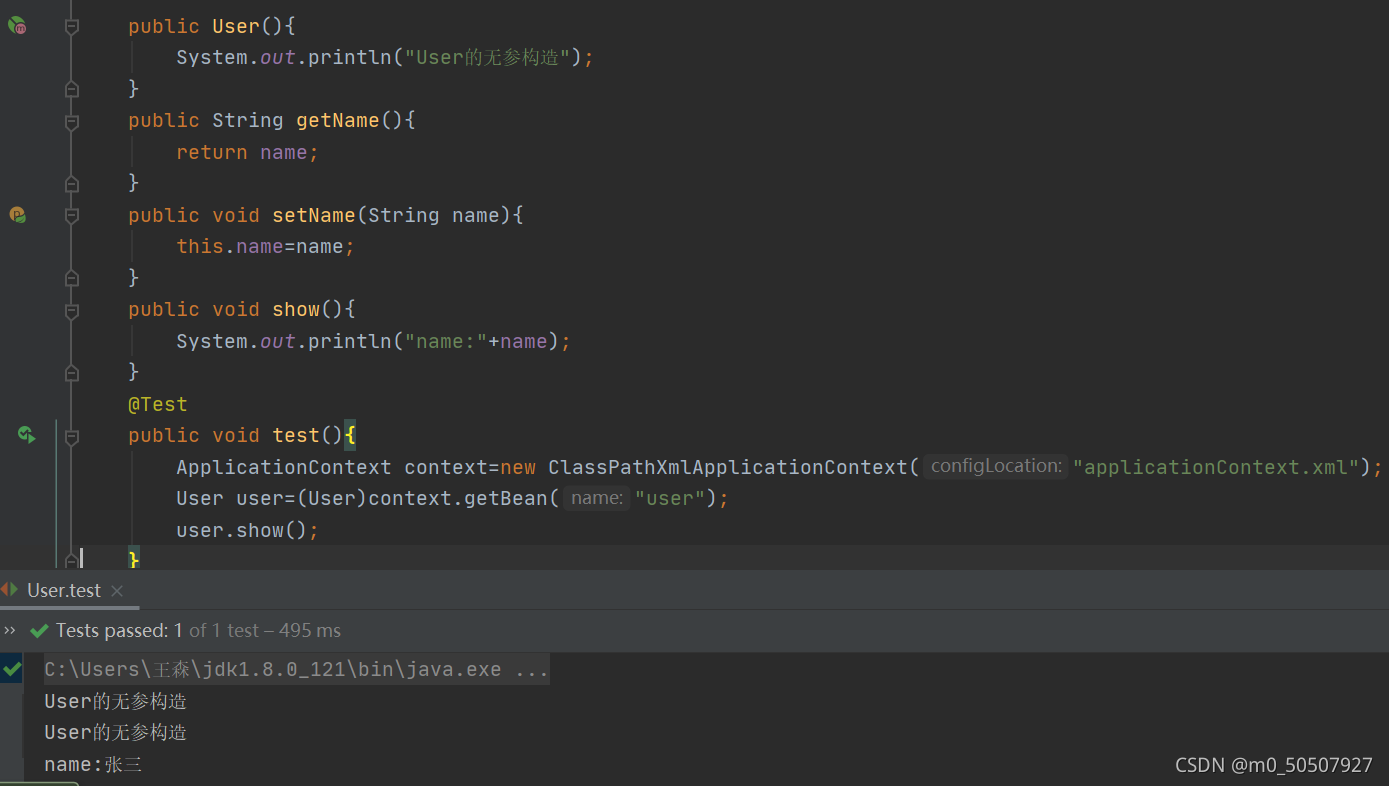The height and width of the screenshot is (786, 1389).
Task: Click the closing yellow brace of test()
Action: click(x=134, y=560)
